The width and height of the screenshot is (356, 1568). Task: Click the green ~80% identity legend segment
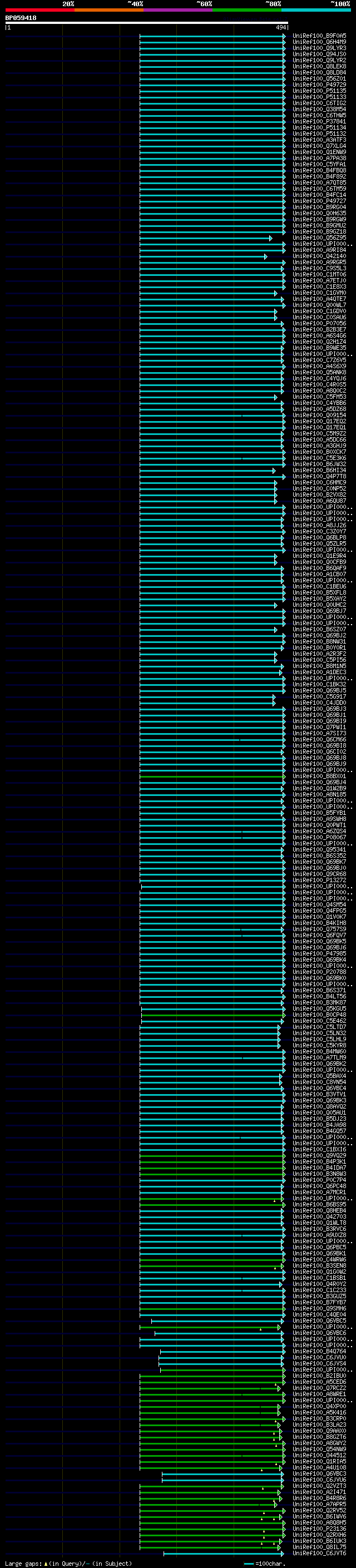[247, 10]
